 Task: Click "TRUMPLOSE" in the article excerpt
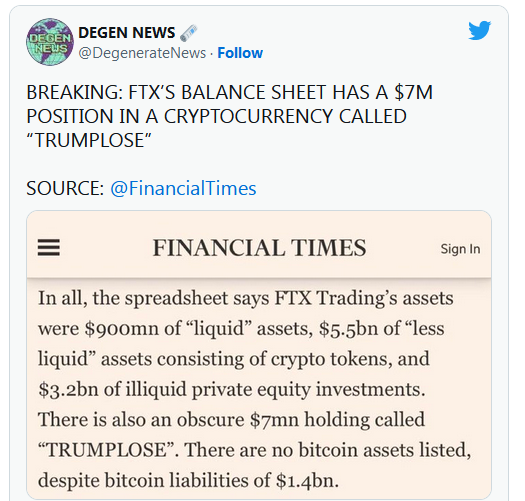pyautogui.click(x=104, y=450)
